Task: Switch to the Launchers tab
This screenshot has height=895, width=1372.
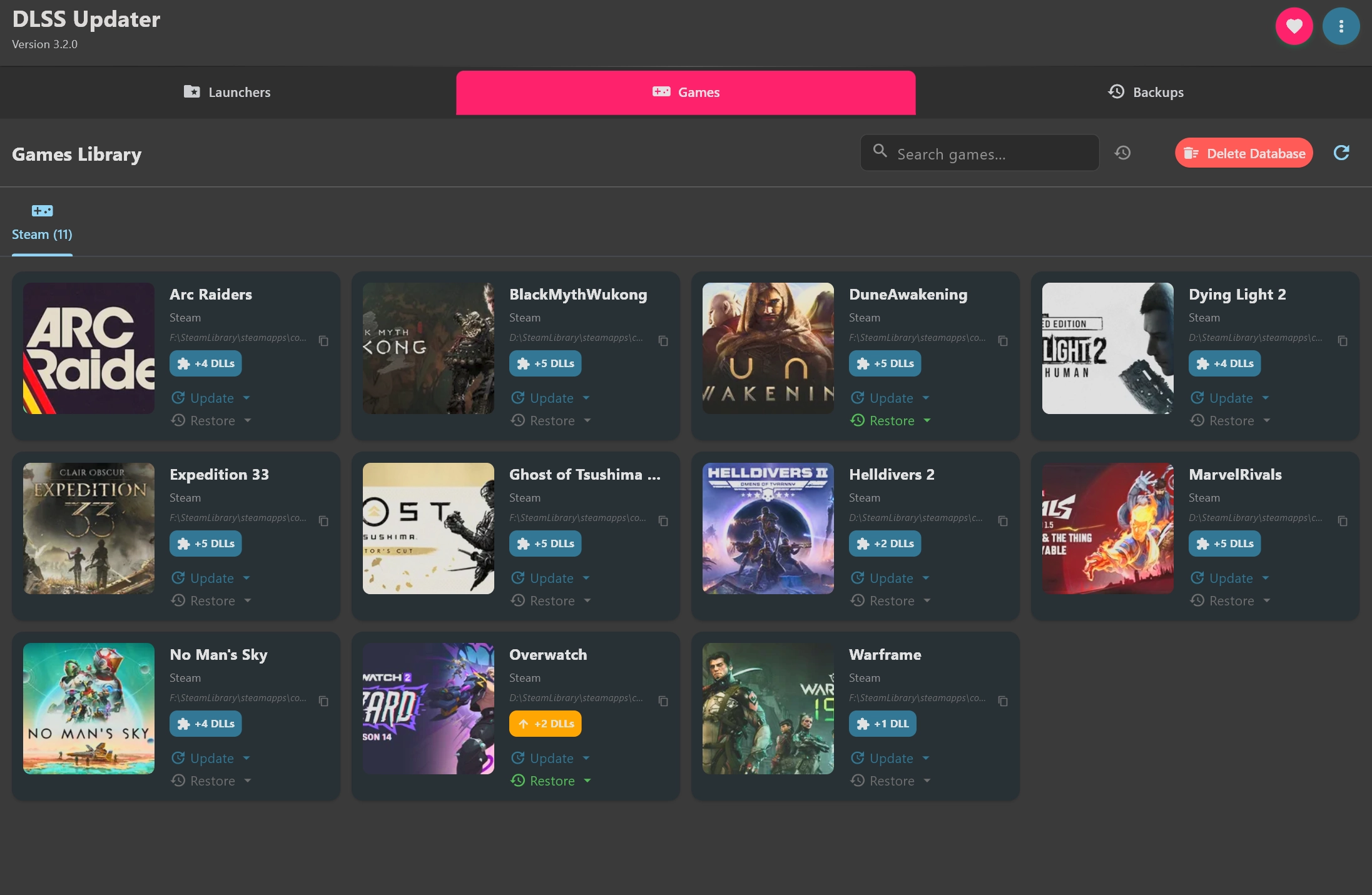Action: pyautogui.click(x=228, y=93)
